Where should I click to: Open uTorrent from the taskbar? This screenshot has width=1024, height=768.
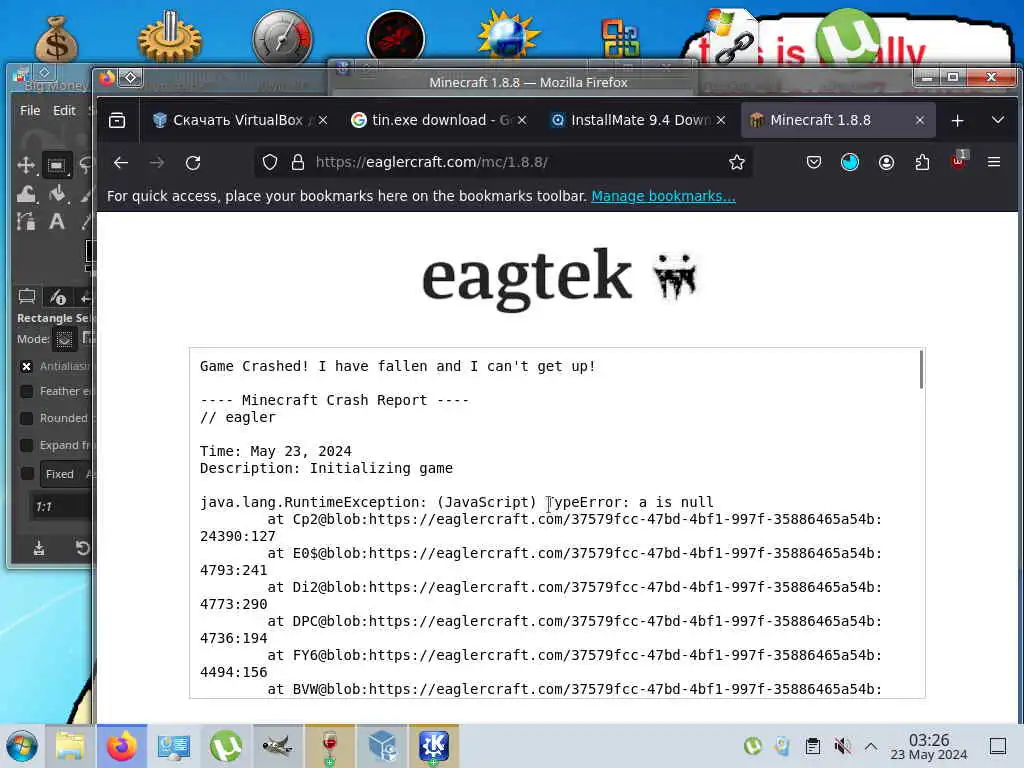point(225,746)
